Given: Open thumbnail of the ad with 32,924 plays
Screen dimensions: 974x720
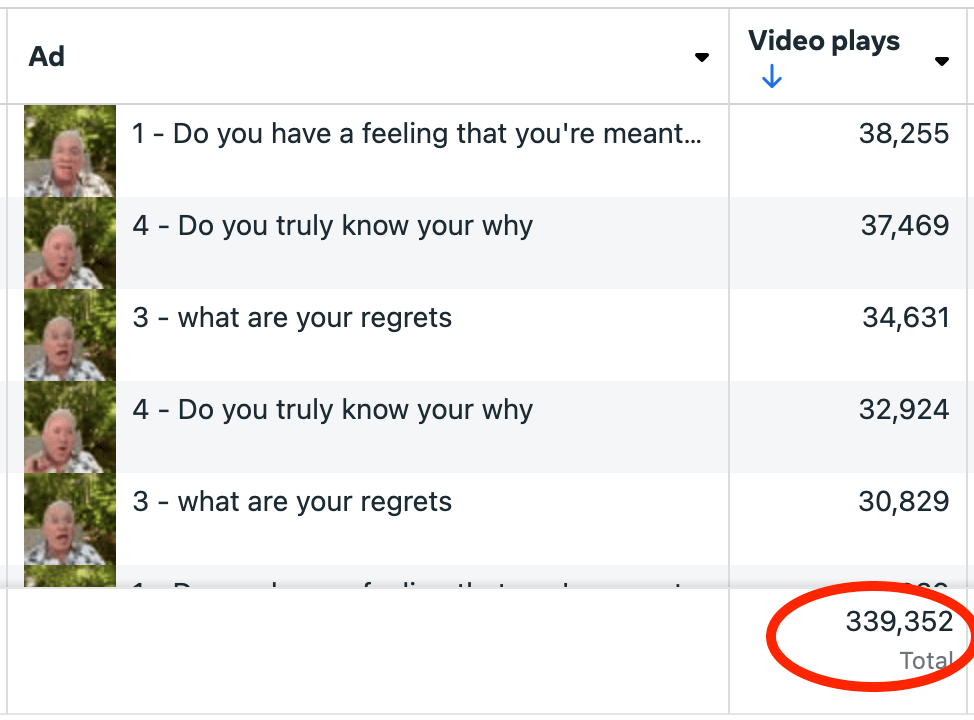Looking at the screenshot, I should click(x=70, y=426).
